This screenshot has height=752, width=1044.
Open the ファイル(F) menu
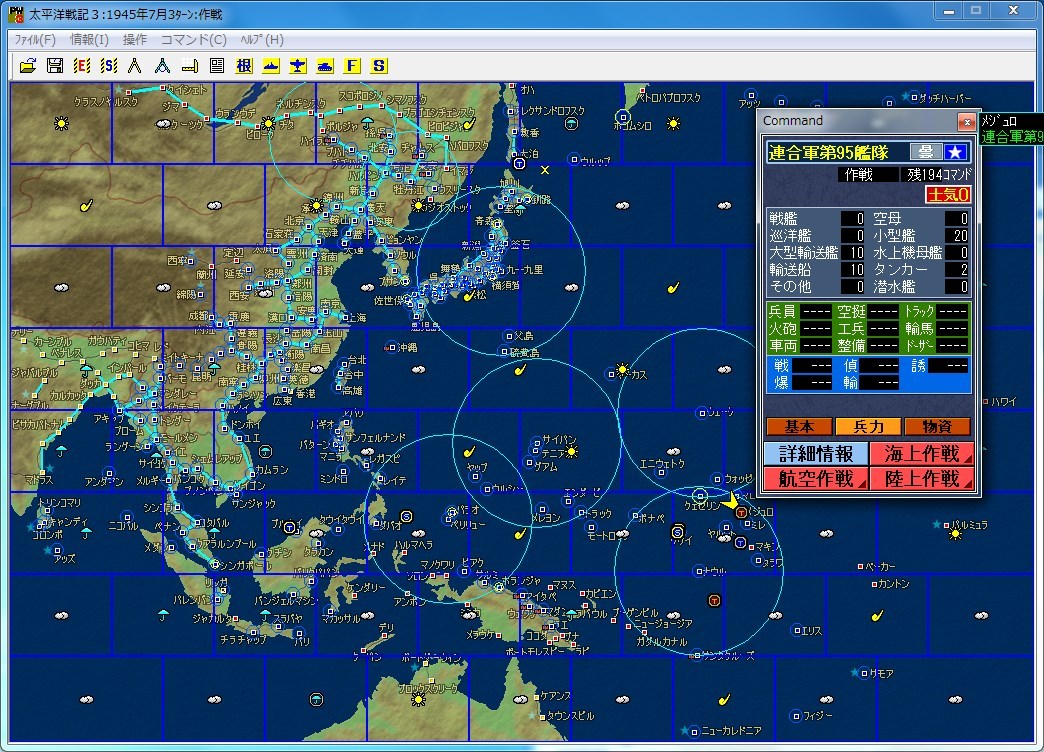pos(35,39)
